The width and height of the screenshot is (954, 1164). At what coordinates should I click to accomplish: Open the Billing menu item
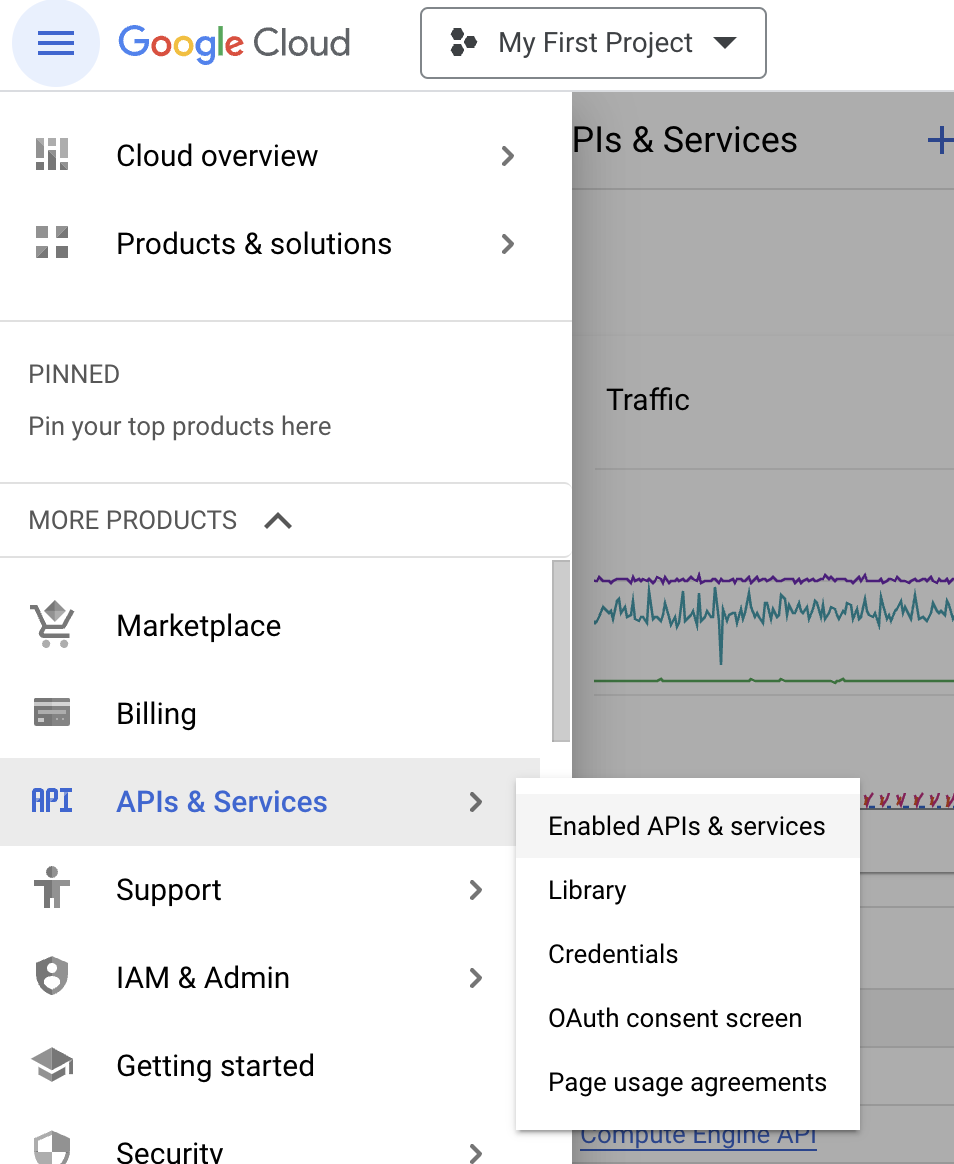pos(270,713)
